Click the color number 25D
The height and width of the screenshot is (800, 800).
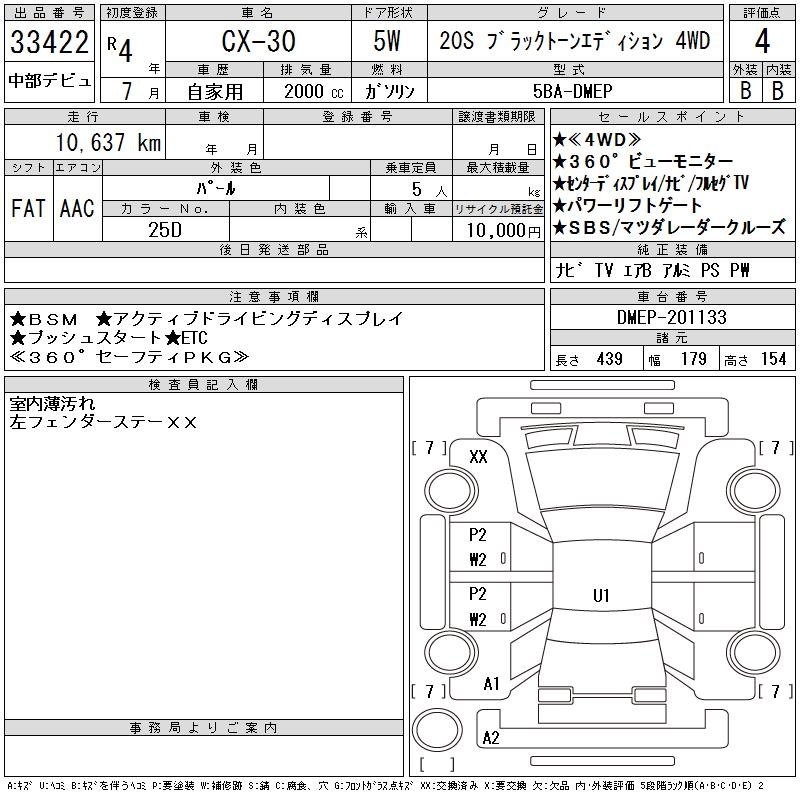coord(165,230)
